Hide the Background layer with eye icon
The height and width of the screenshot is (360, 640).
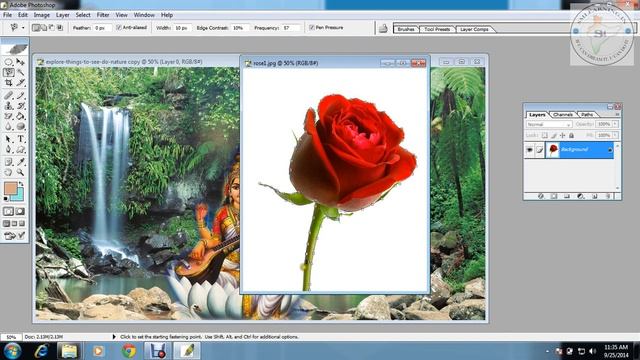[529, 150]
